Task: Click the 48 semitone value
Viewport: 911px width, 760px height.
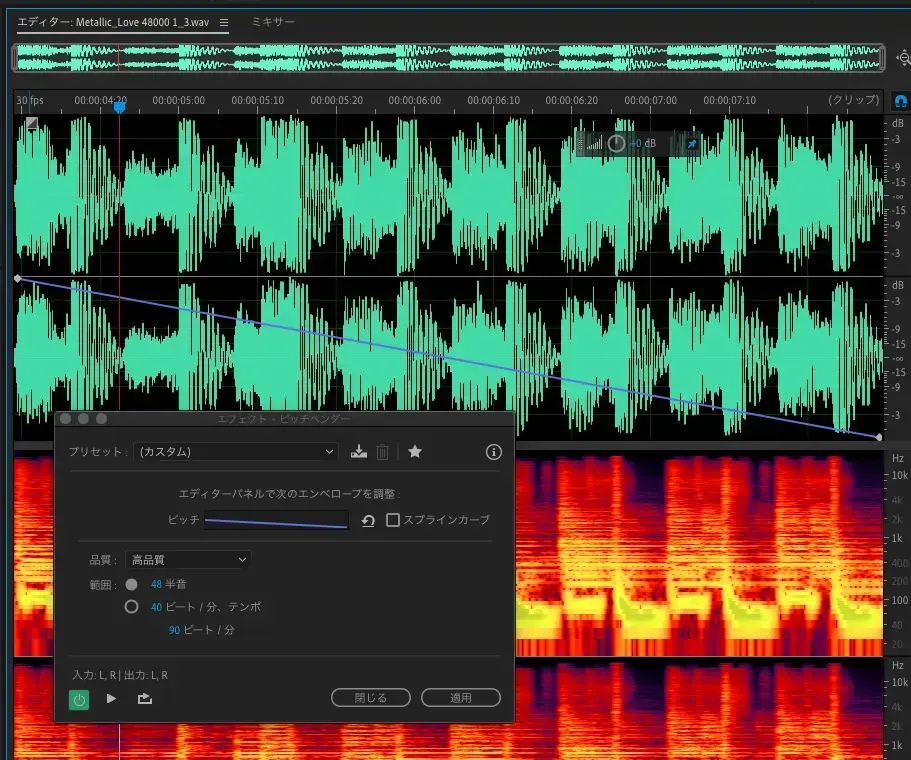Action: pos(156,585)
